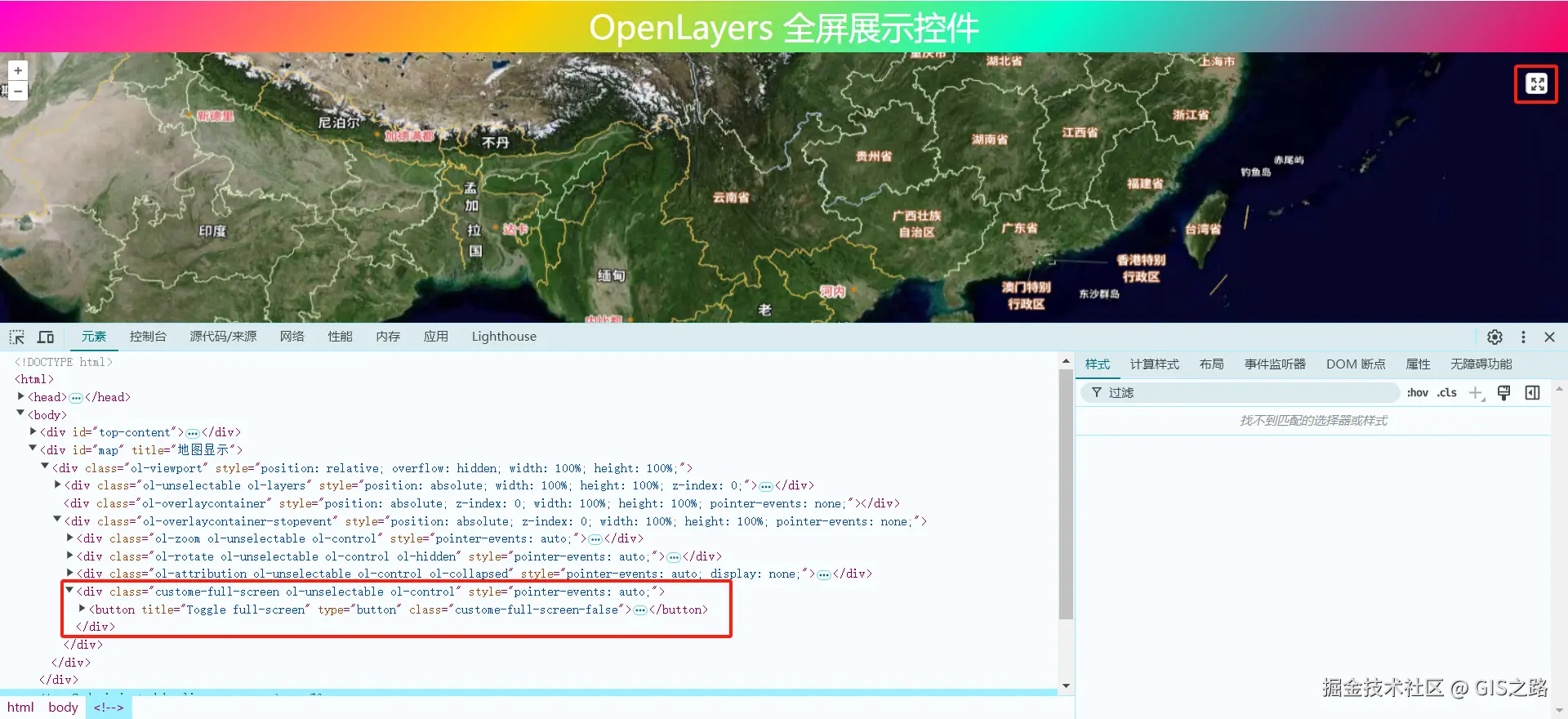Open the Lighthouse tab
1568x719 pixels.
click(x=504, y=337)
